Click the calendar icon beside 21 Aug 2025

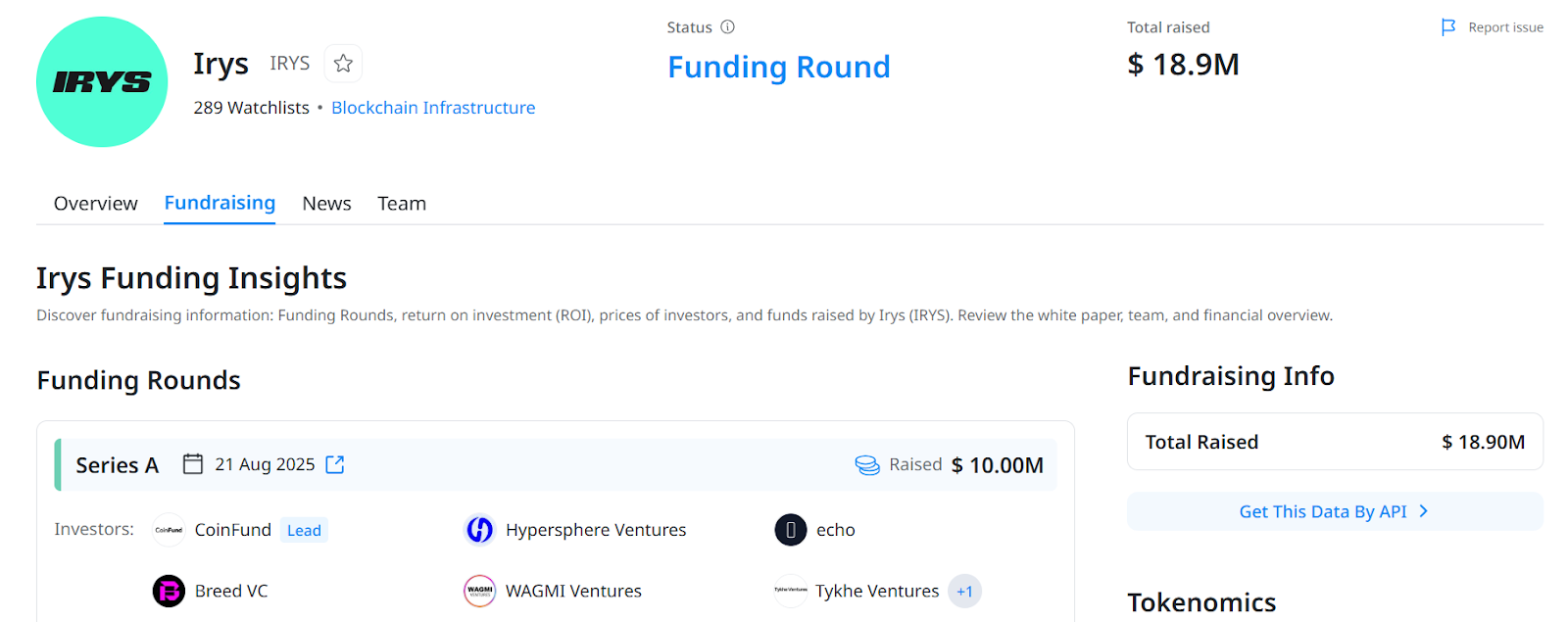(193, 464)
